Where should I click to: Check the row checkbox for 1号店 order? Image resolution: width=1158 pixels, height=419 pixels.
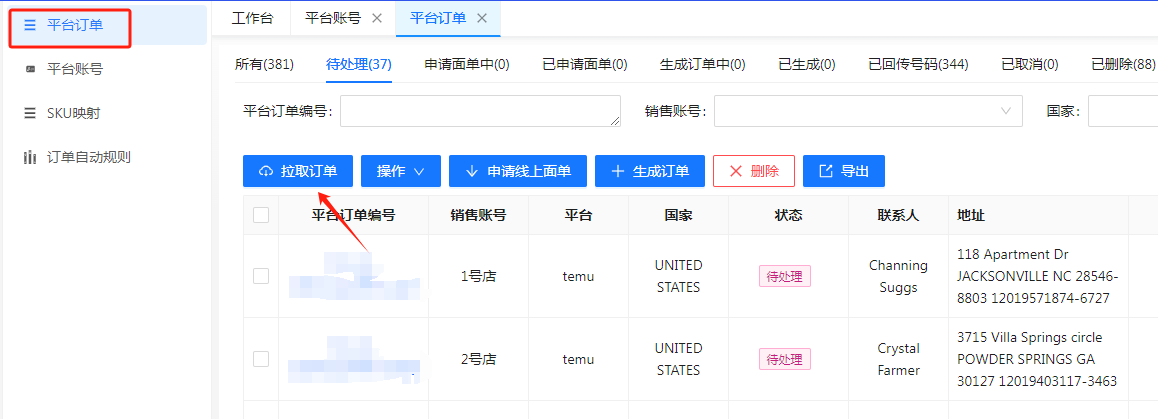(261, 276)
